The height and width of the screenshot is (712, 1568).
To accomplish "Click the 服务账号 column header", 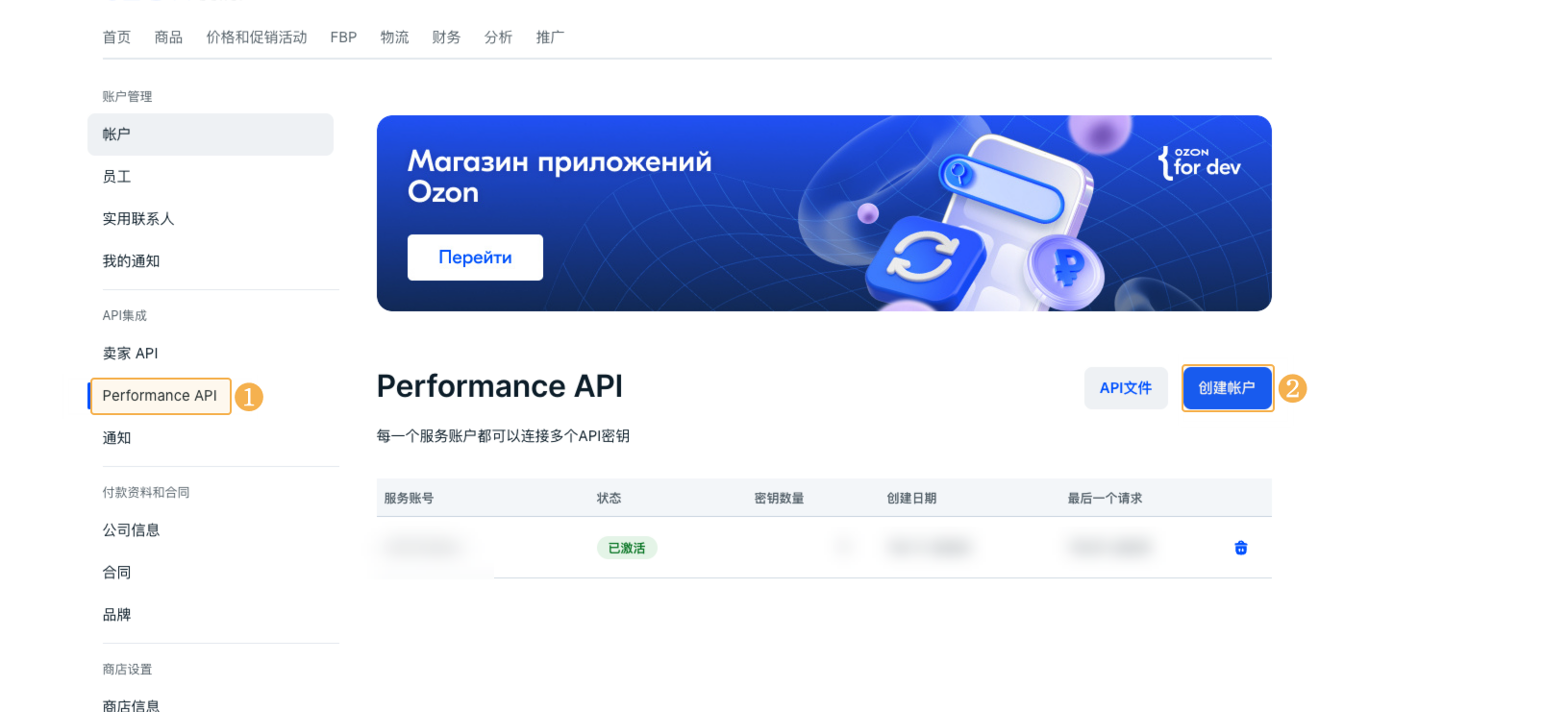I will (x=409, y=498).
